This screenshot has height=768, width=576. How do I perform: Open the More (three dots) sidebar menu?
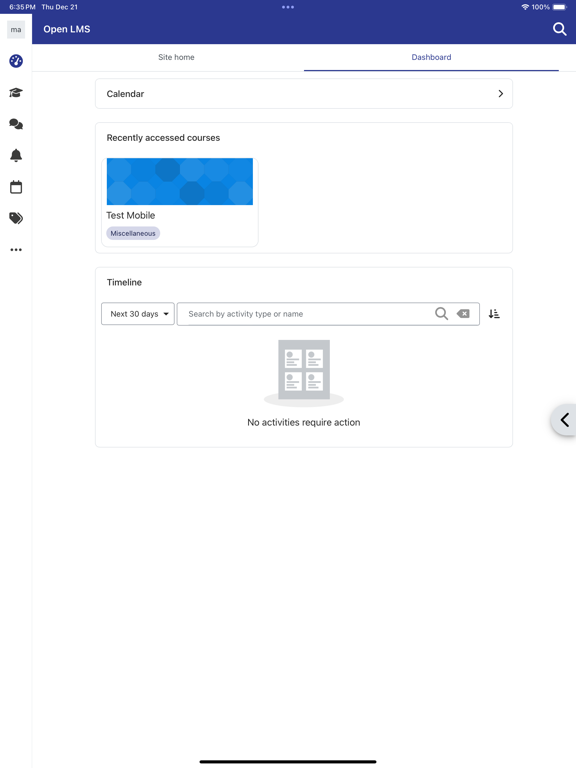point(16,250)
